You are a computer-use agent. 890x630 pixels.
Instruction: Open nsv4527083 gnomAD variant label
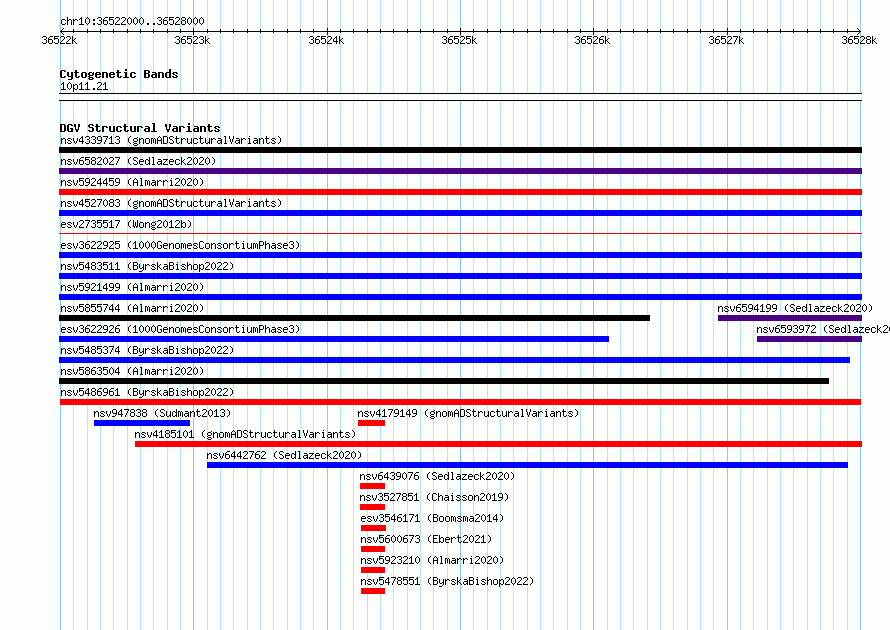pos(171,203)
